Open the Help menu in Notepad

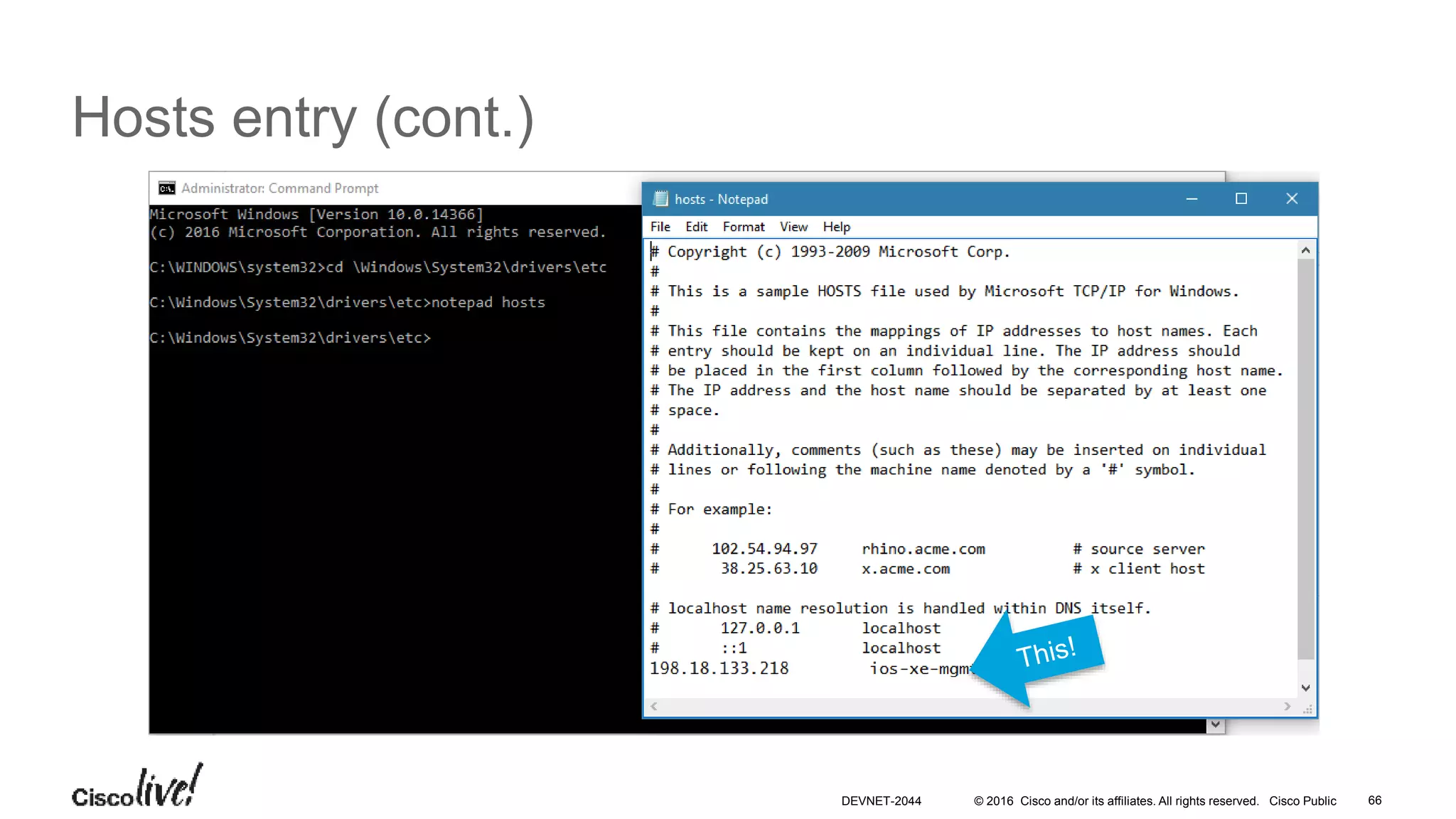pos(836,227)
